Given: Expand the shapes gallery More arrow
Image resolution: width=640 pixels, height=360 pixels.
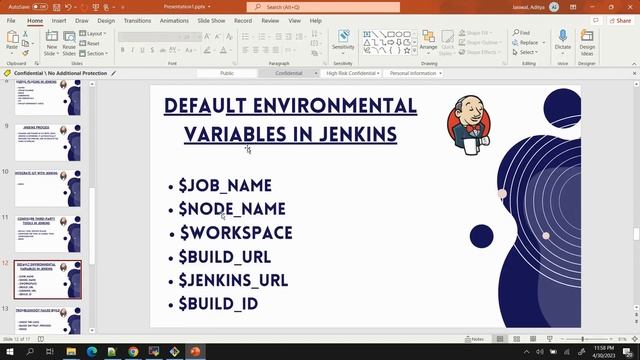Looking at the screenshot, I should [x=415, y=51].
